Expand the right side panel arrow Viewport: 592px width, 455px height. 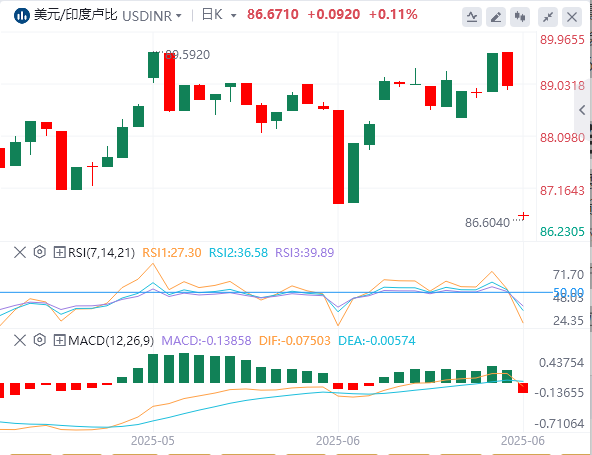tap(582, 110)
